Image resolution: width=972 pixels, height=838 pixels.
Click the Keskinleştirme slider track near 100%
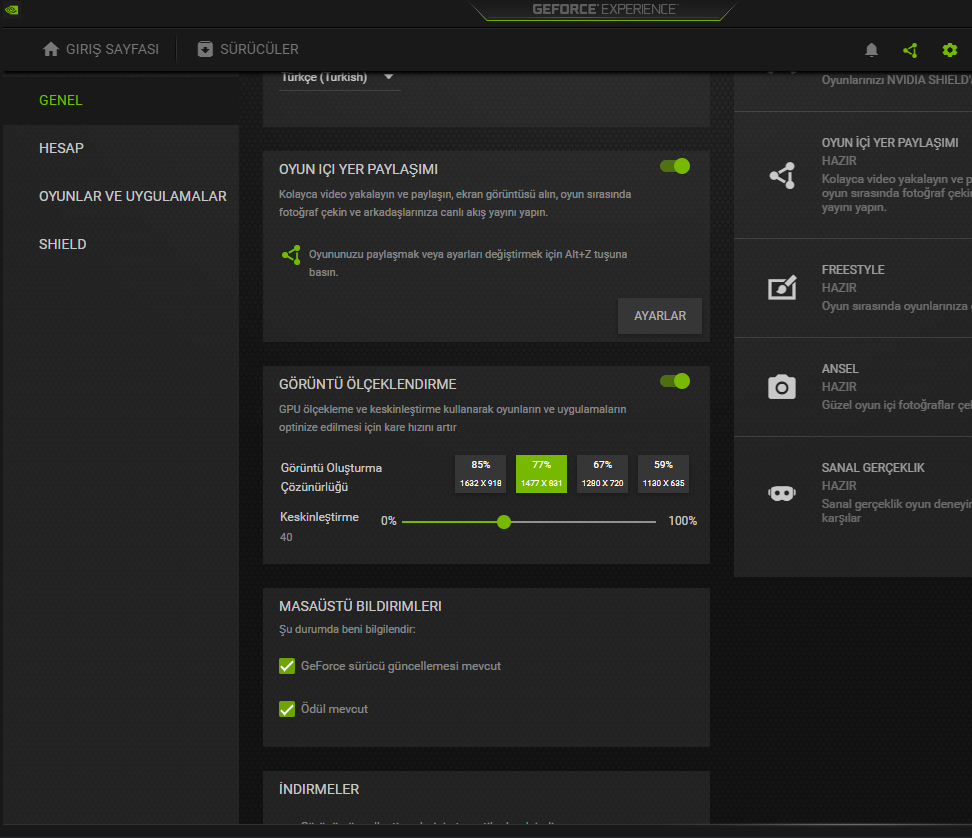click(x=651, y=522)
